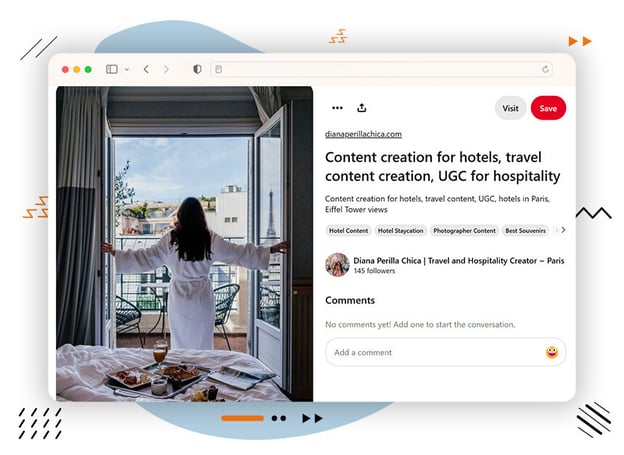This screenshot has height=455, width=624.
Task: Toggle the browser sidebar icon
Action: pos(112,69)
